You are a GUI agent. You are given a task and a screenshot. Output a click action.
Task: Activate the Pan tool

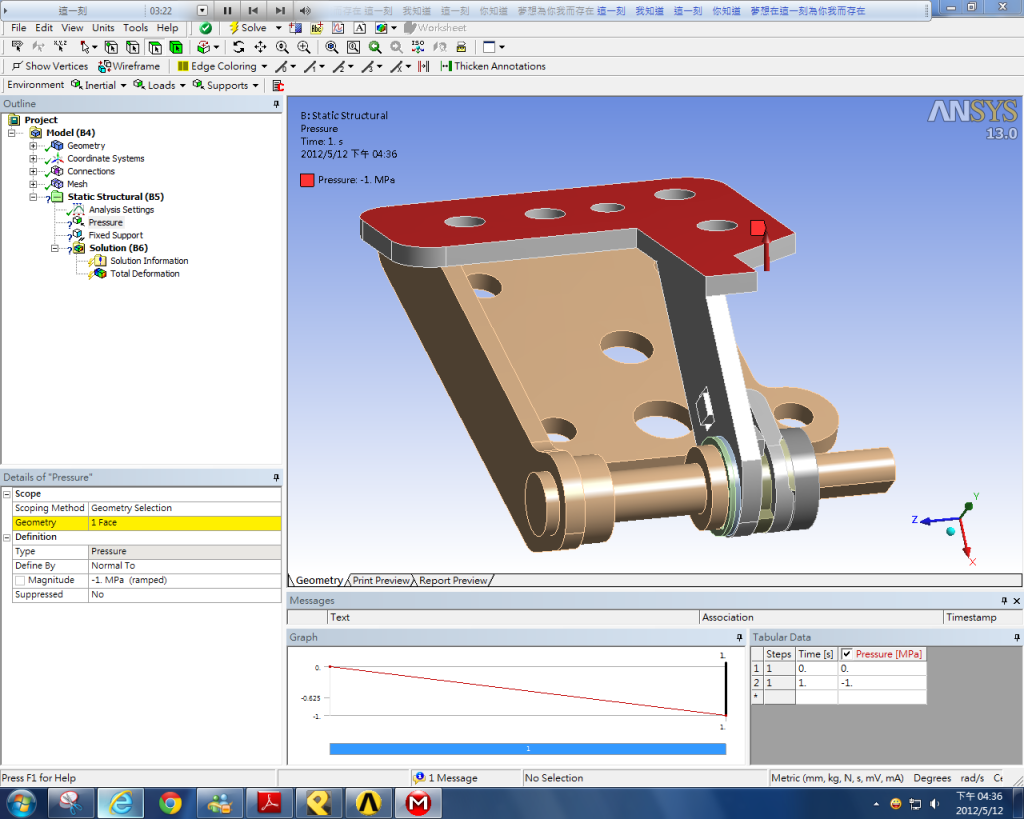(x=260, y=47)
